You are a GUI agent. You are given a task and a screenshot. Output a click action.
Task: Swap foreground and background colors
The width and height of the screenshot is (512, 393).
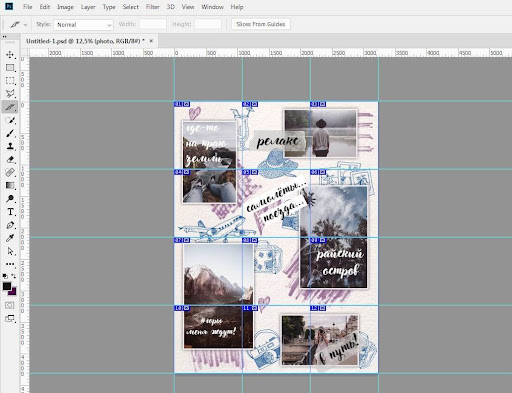coord(14,276)
